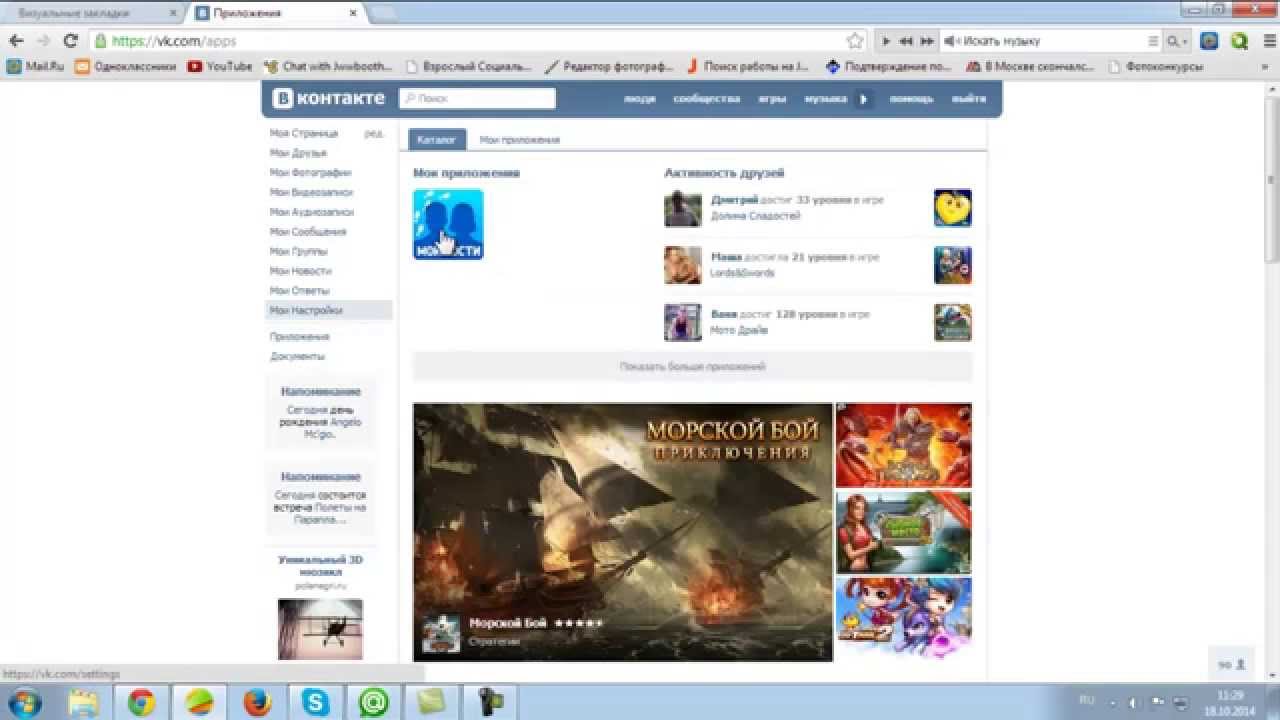Click the biplane ad image

click(320, 629)
